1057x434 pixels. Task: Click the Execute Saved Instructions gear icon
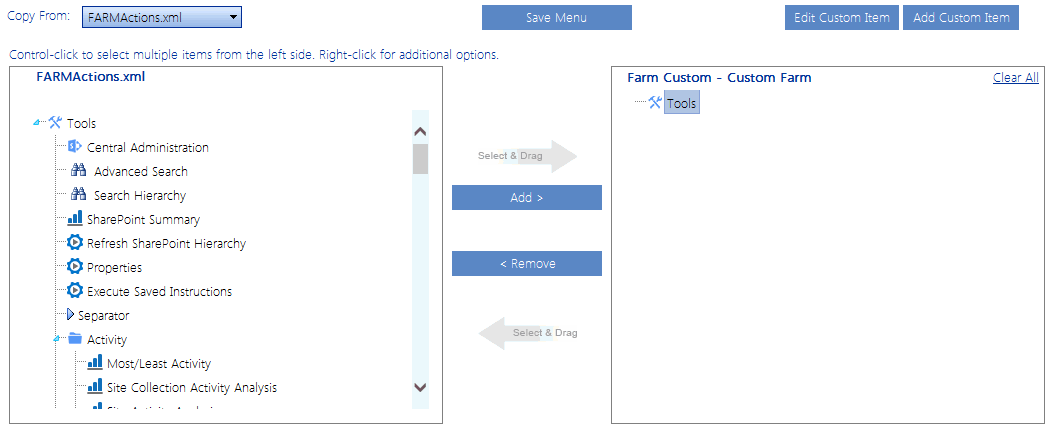click(74, 291)
